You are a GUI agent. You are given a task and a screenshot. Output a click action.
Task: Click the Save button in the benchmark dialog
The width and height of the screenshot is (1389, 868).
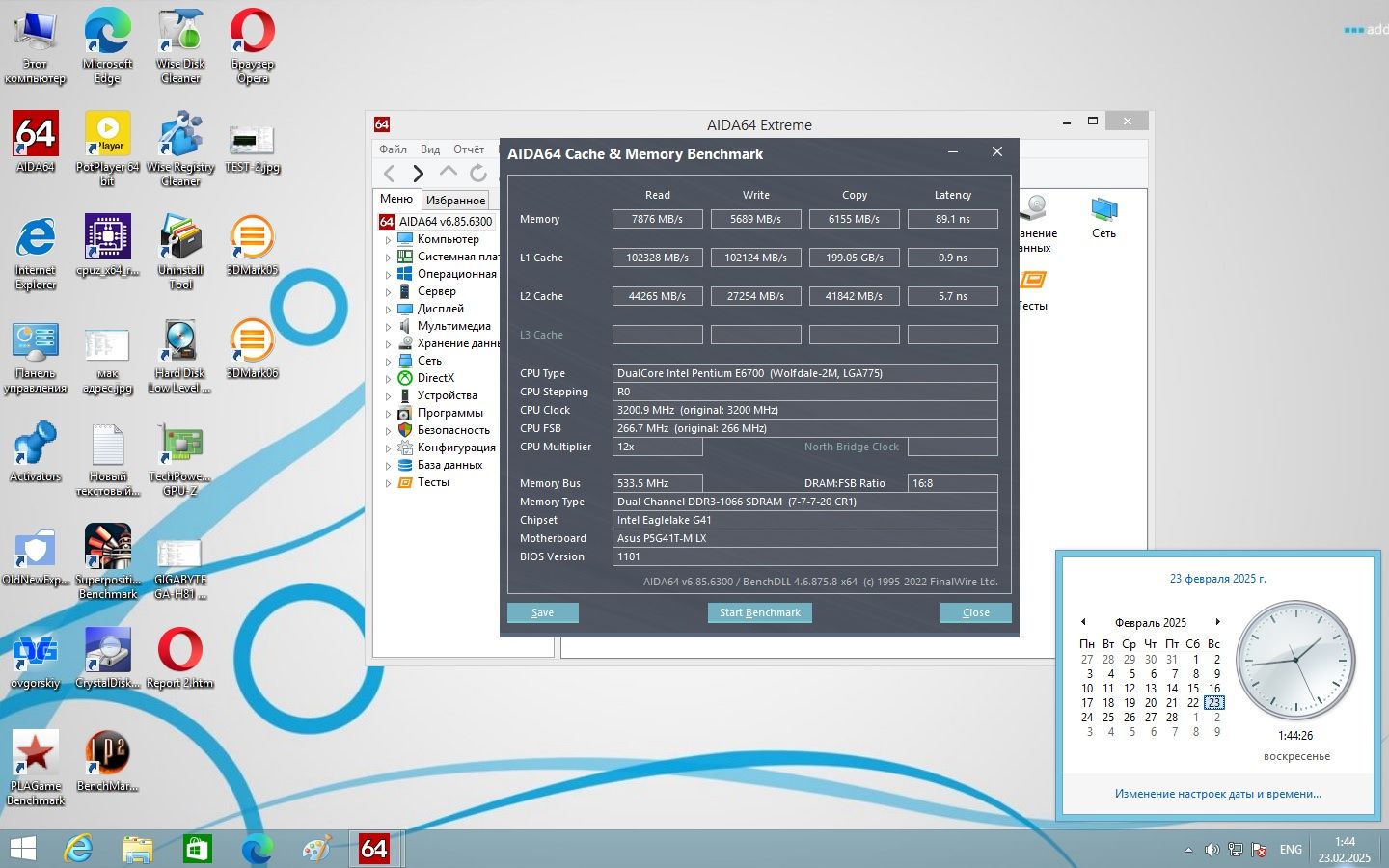click(x=542, y=612)
